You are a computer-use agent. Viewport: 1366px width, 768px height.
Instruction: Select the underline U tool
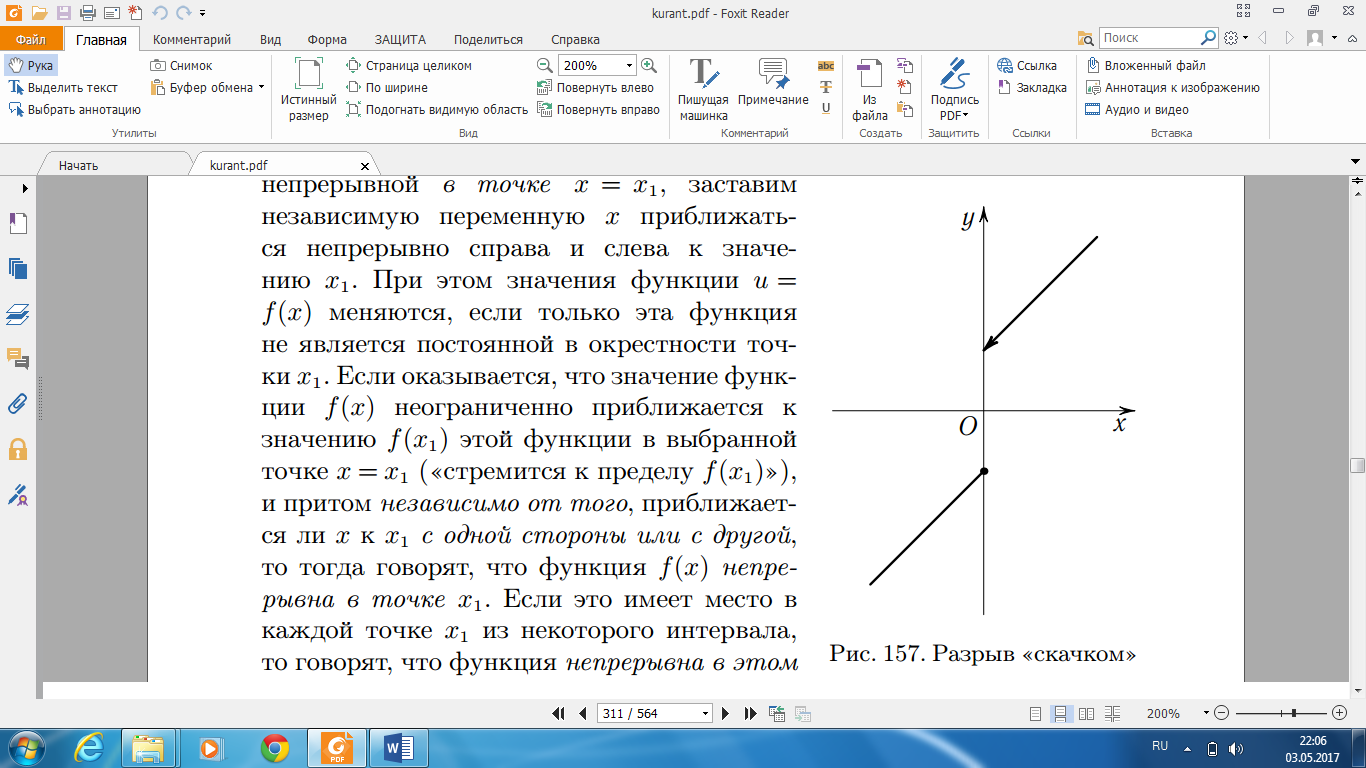pyautogui.click(x=826, y=108)
